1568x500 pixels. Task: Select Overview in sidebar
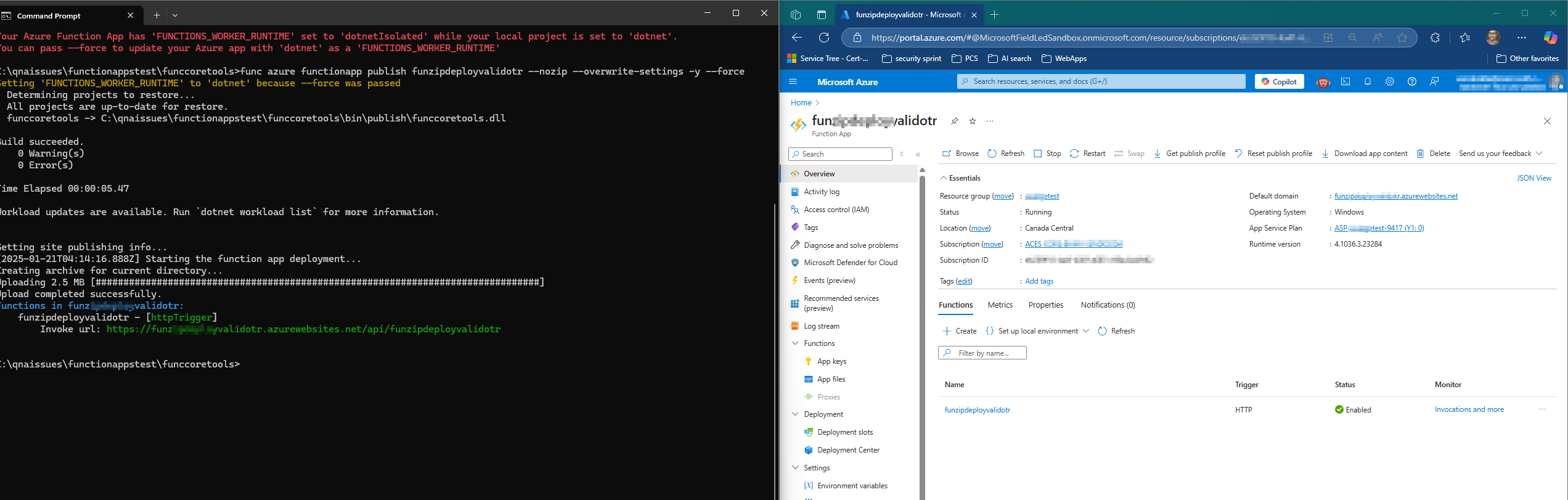[849, 174]
